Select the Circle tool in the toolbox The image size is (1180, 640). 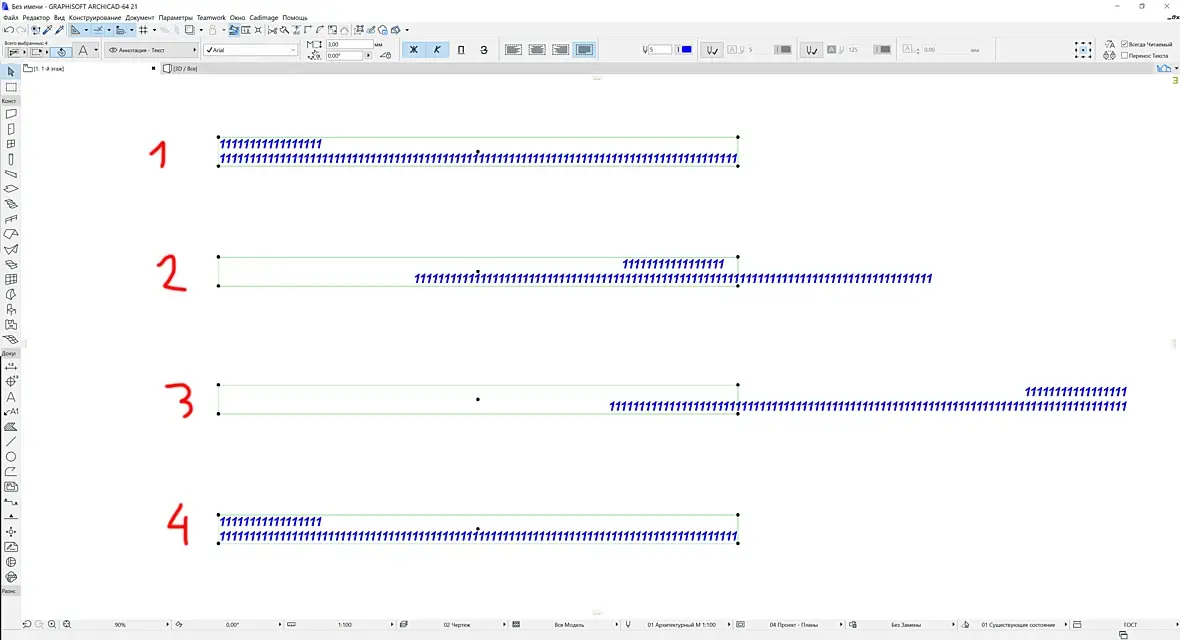[11, 457]
